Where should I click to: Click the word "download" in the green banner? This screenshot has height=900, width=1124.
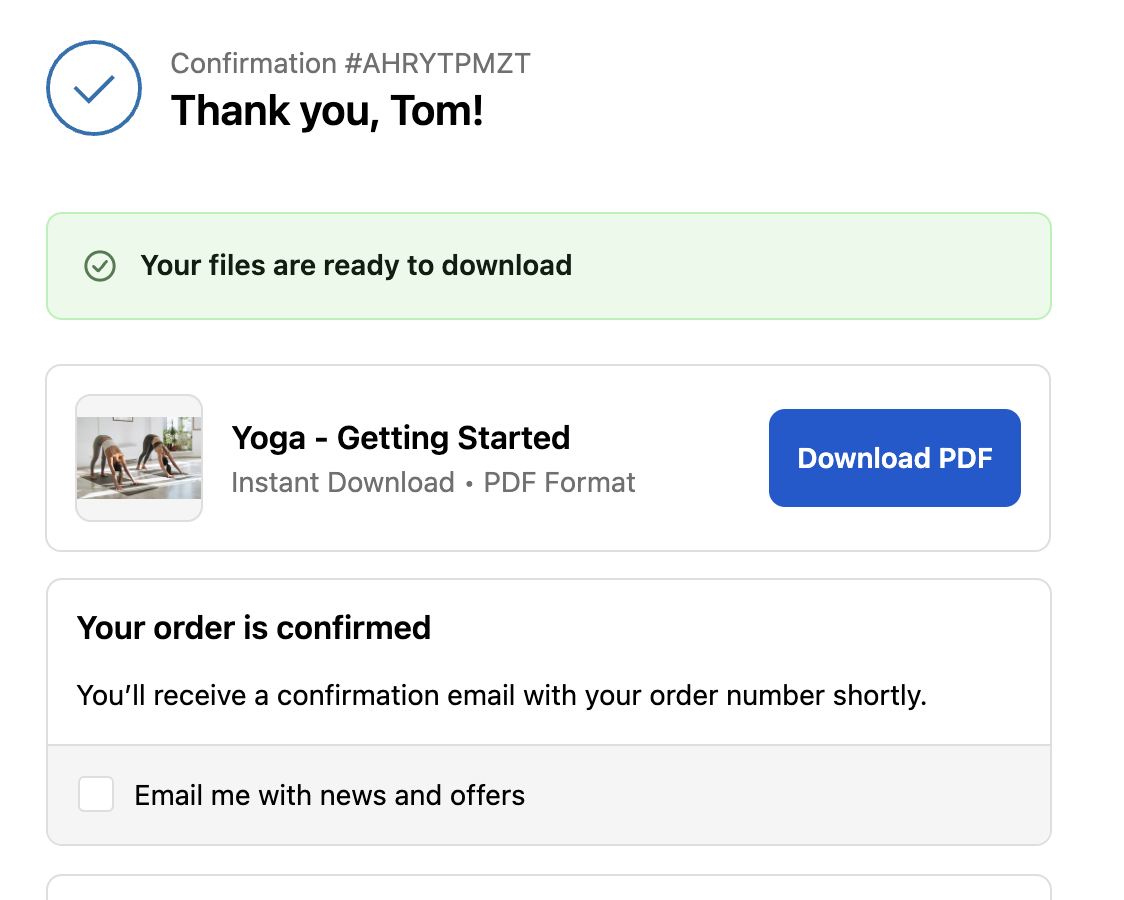pyautogui.click(x=507, y=266)
